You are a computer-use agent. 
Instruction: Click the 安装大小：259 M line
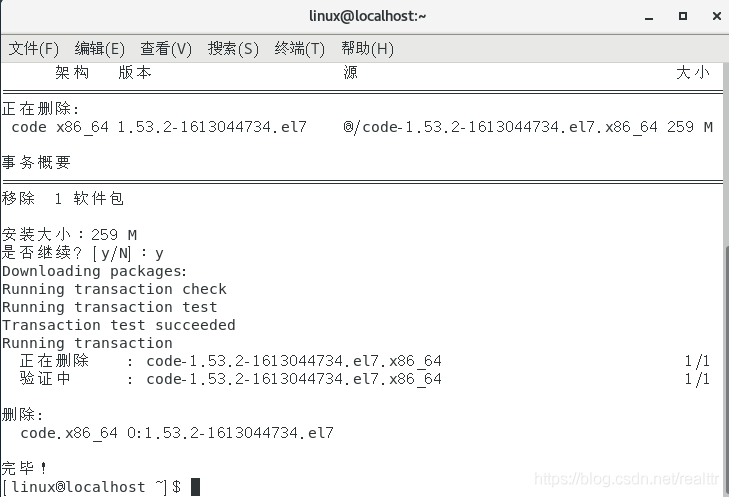[70, 235]
